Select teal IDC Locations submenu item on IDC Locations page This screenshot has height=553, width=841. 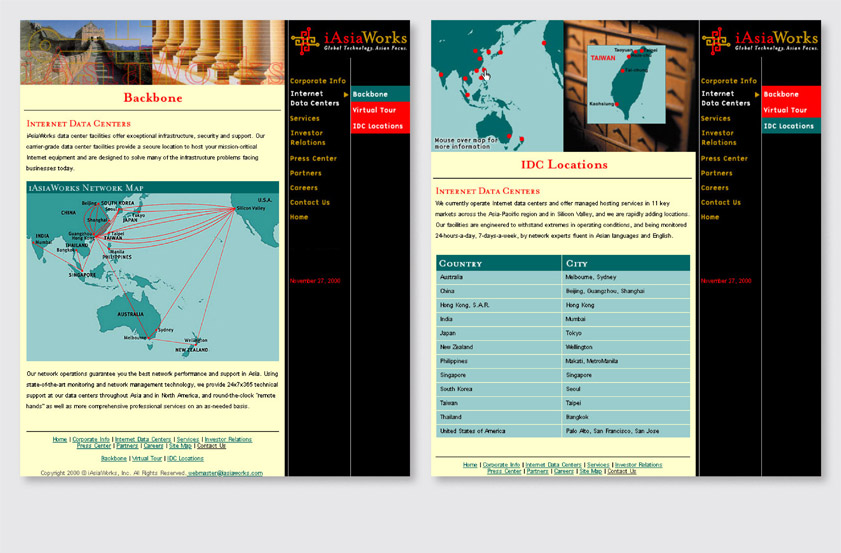point(791,126)
